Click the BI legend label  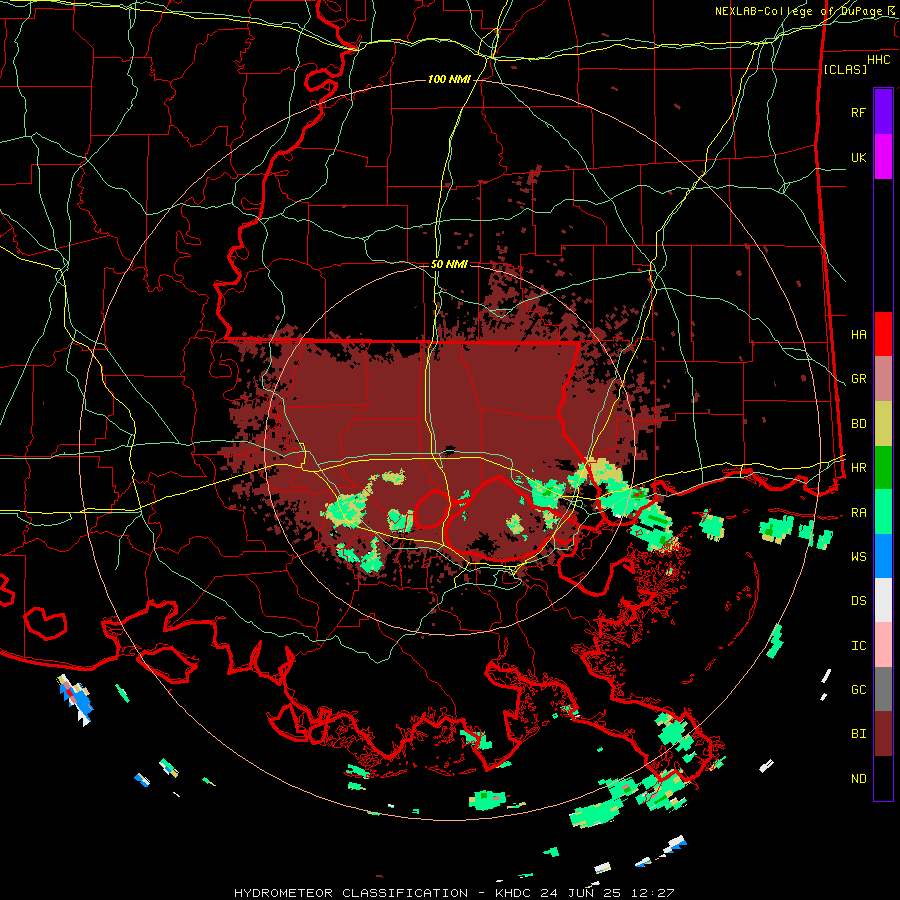tap(858, 734)
